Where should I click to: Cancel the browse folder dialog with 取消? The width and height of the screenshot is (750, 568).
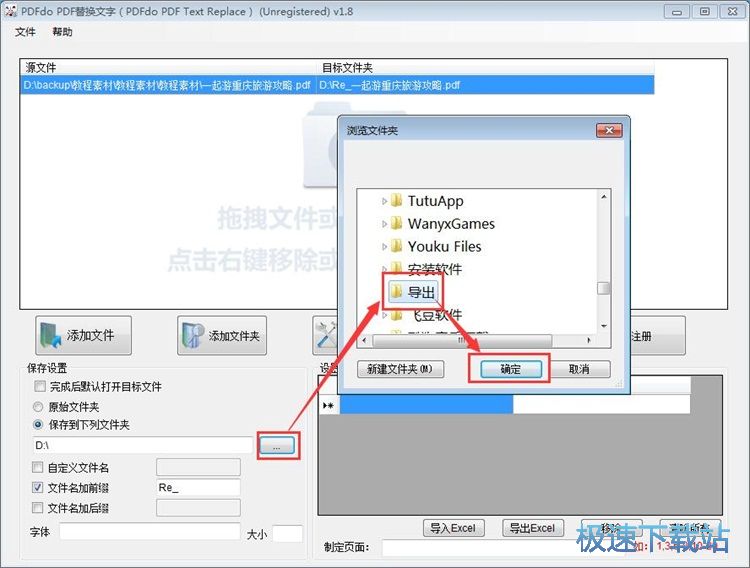point(579,369)
